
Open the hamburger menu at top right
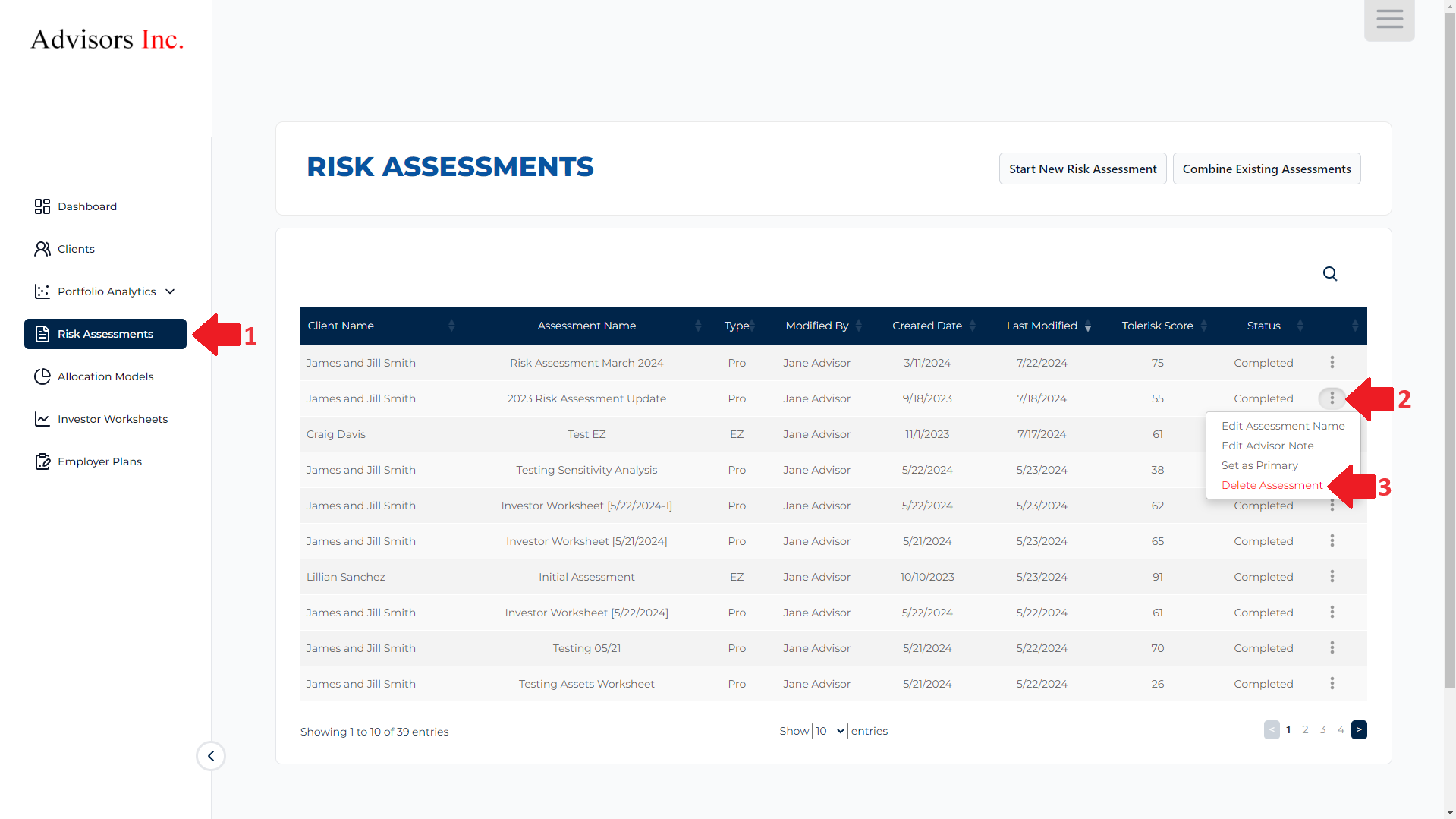click(1388, 20)
